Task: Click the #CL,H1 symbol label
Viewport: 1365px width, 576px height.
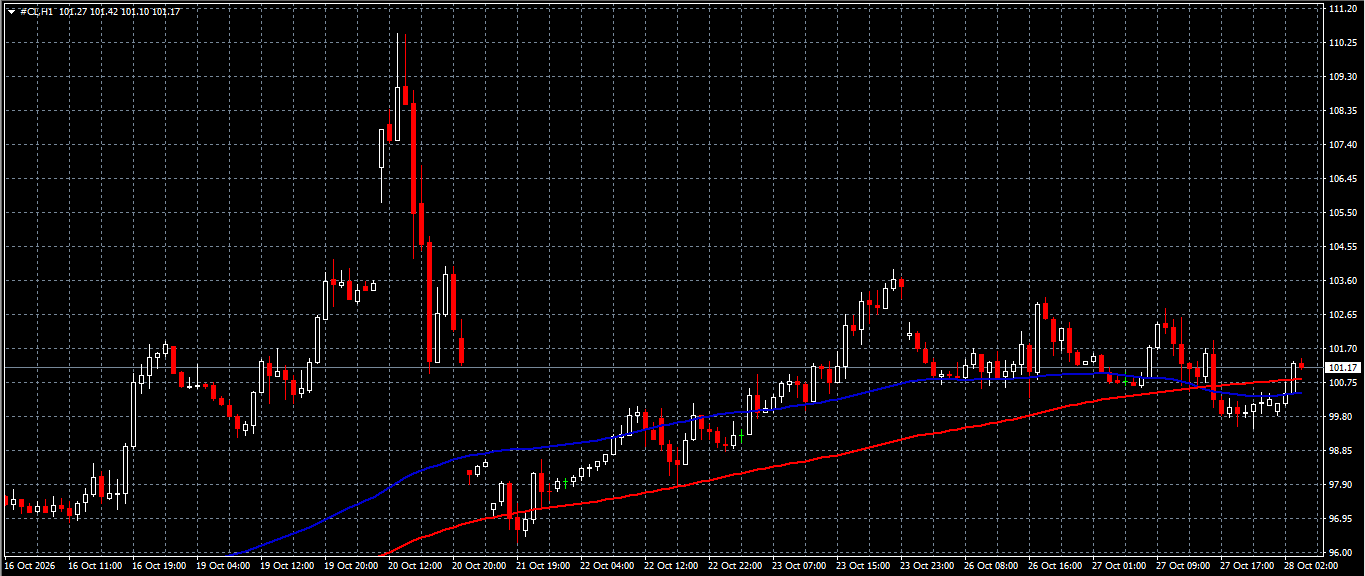Action: click(37, 12)
